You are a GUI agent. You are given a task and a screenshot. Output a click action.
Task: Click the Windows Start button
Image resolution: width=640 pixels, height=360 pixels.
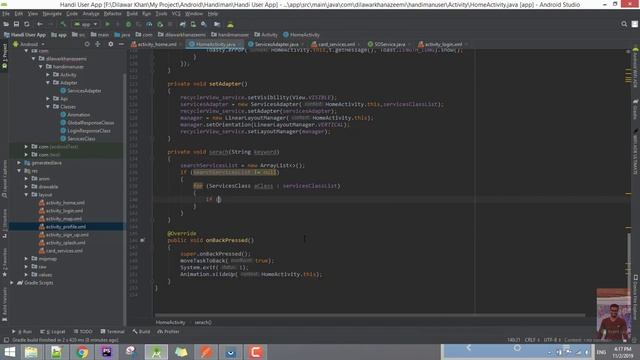[x=9, y=352]
